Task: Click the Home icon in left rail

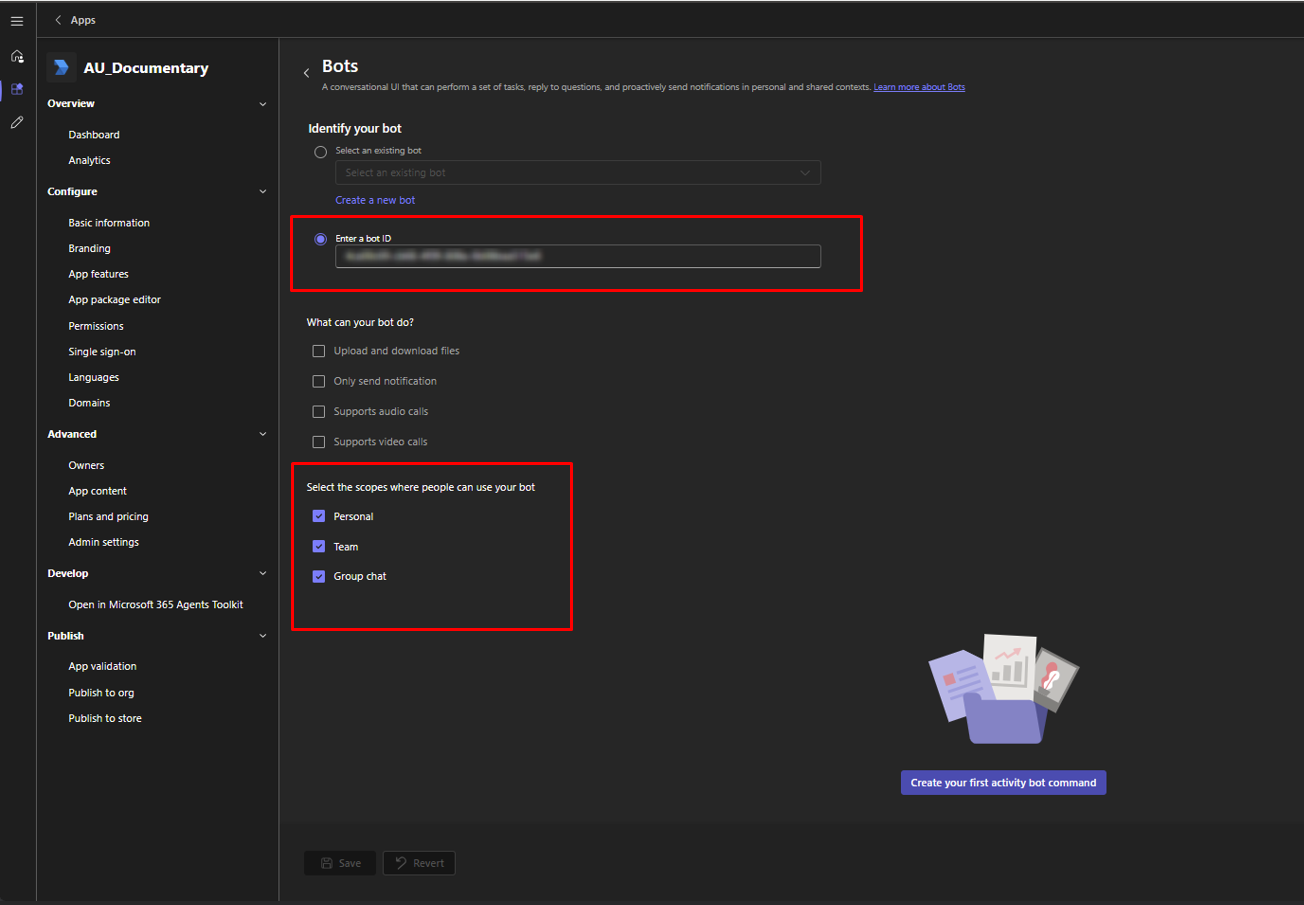Action: click(x=17, y=56)
